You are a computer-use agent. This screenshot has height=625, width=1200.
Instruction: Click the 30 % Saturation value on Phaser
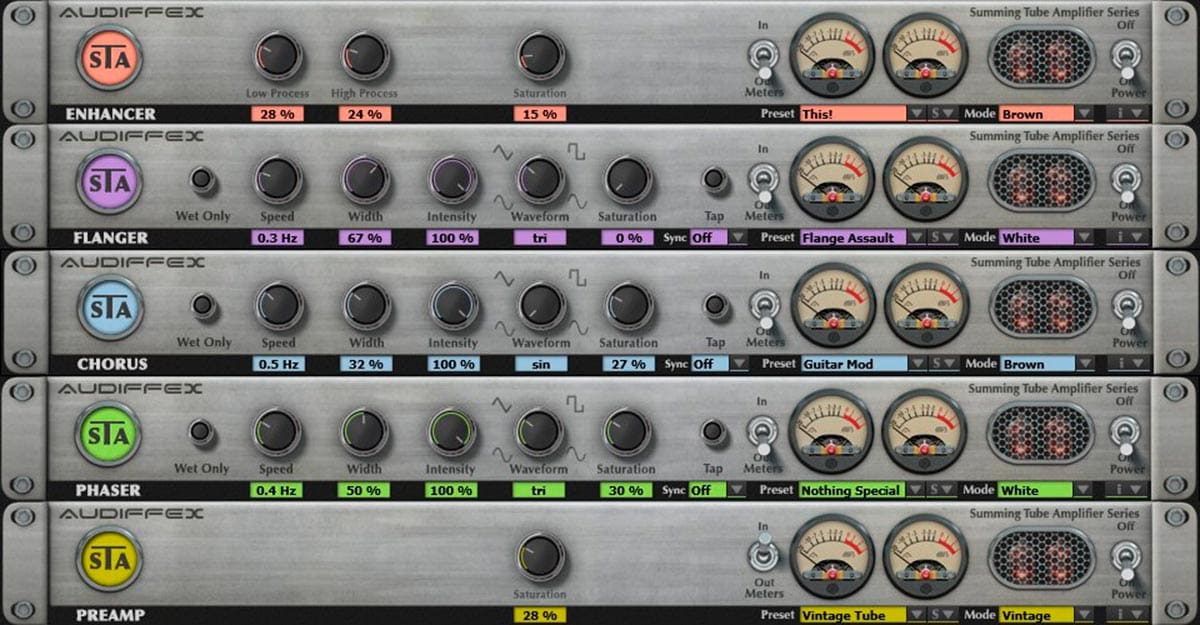coord(627,490)
